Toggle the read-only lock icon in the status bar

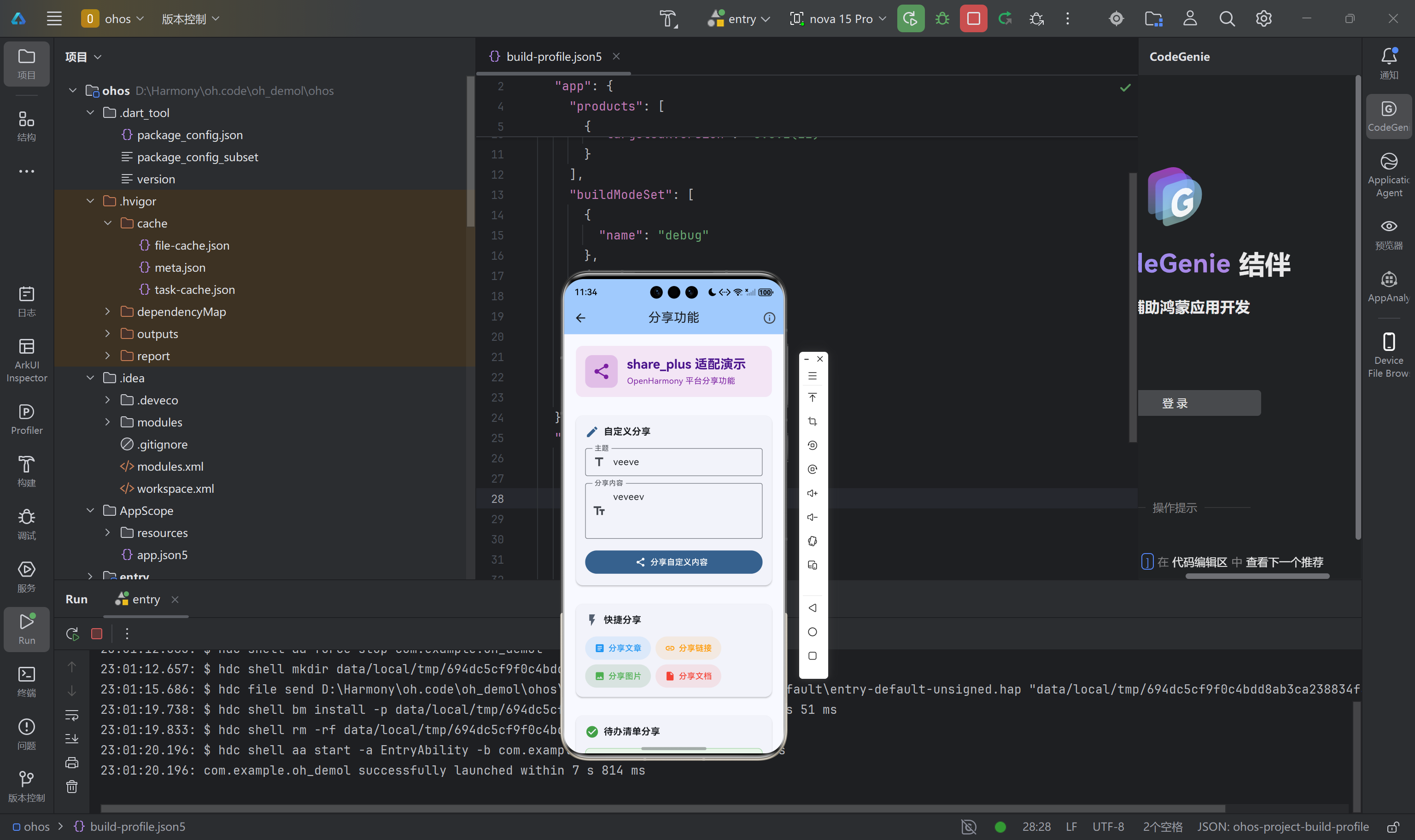pyautogui.click(x=1393, y=827)
